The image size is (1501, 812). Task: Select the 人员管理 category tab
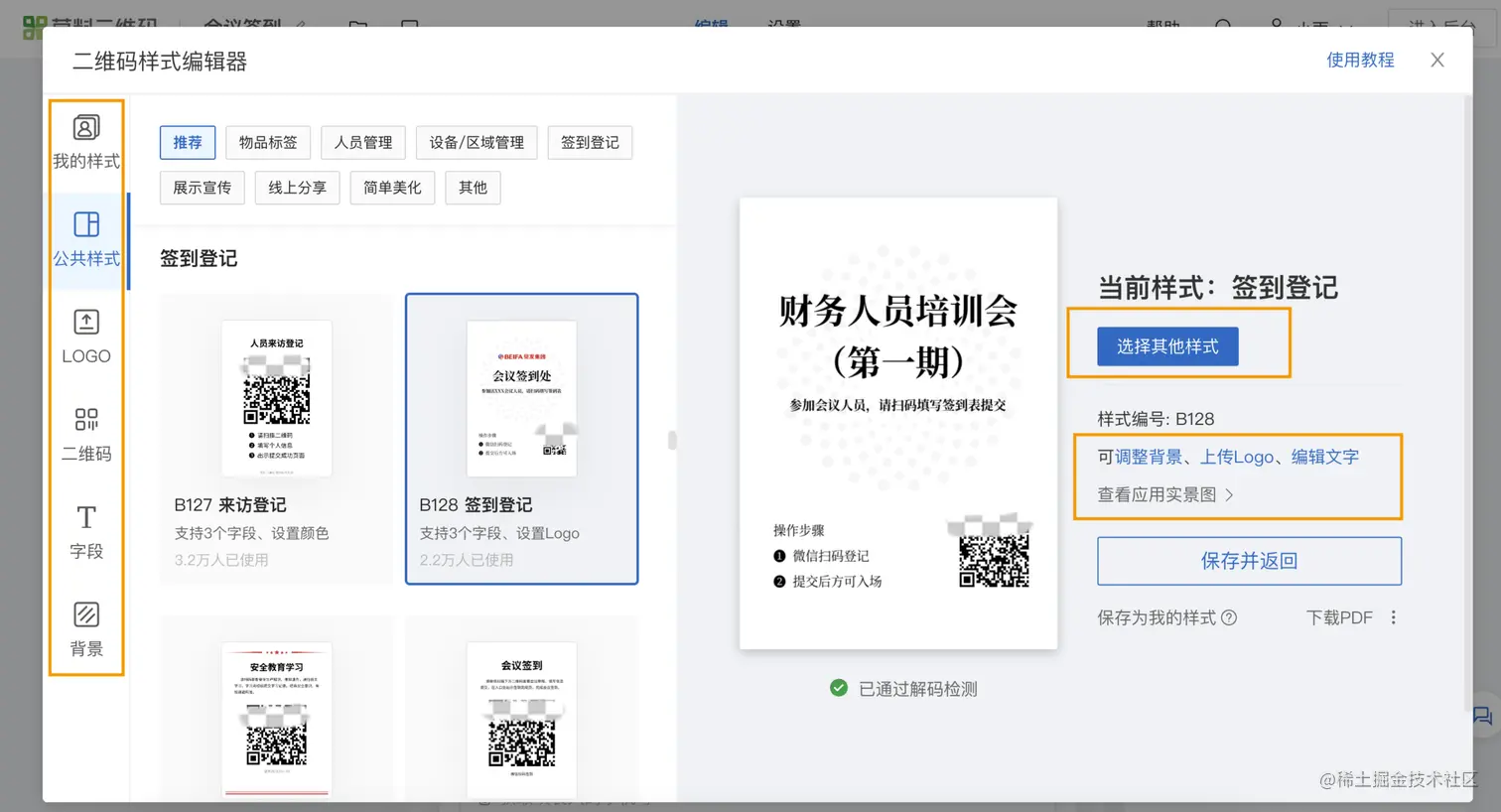coord(363,143)
